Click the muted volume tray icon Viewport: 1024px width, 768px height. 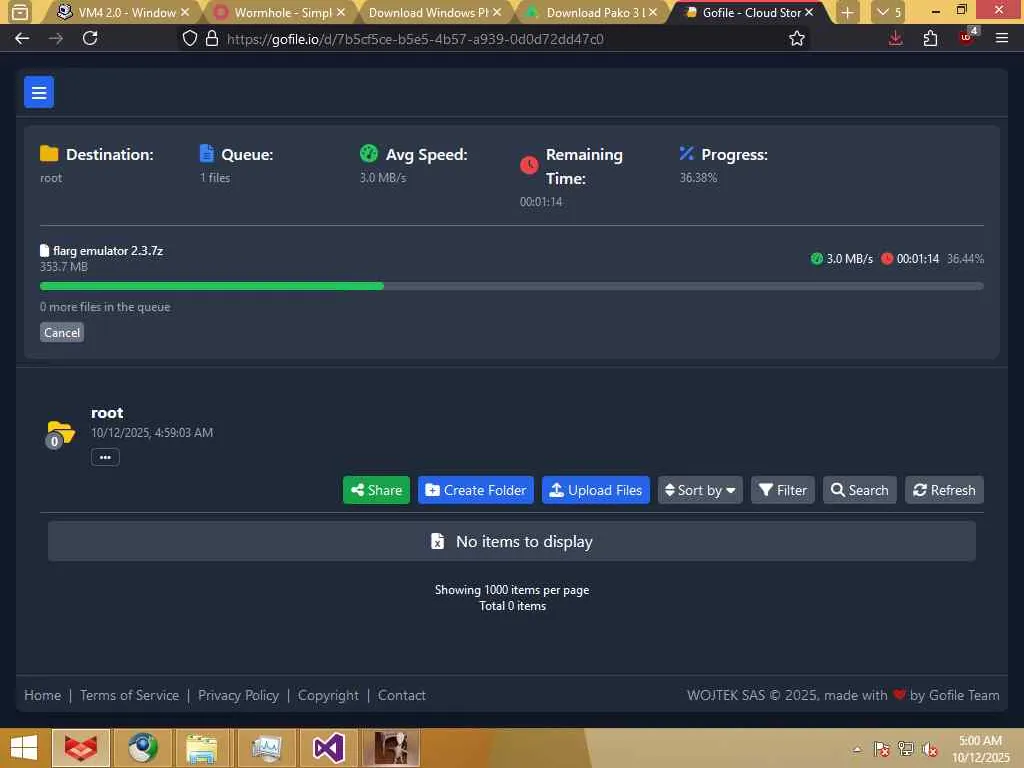[930, 749]
